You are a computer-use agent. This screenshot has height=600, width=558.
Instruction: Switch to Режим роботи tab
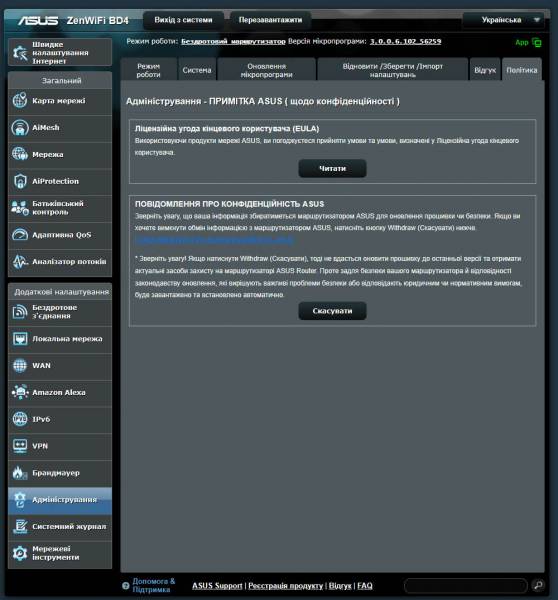[148, 70]
